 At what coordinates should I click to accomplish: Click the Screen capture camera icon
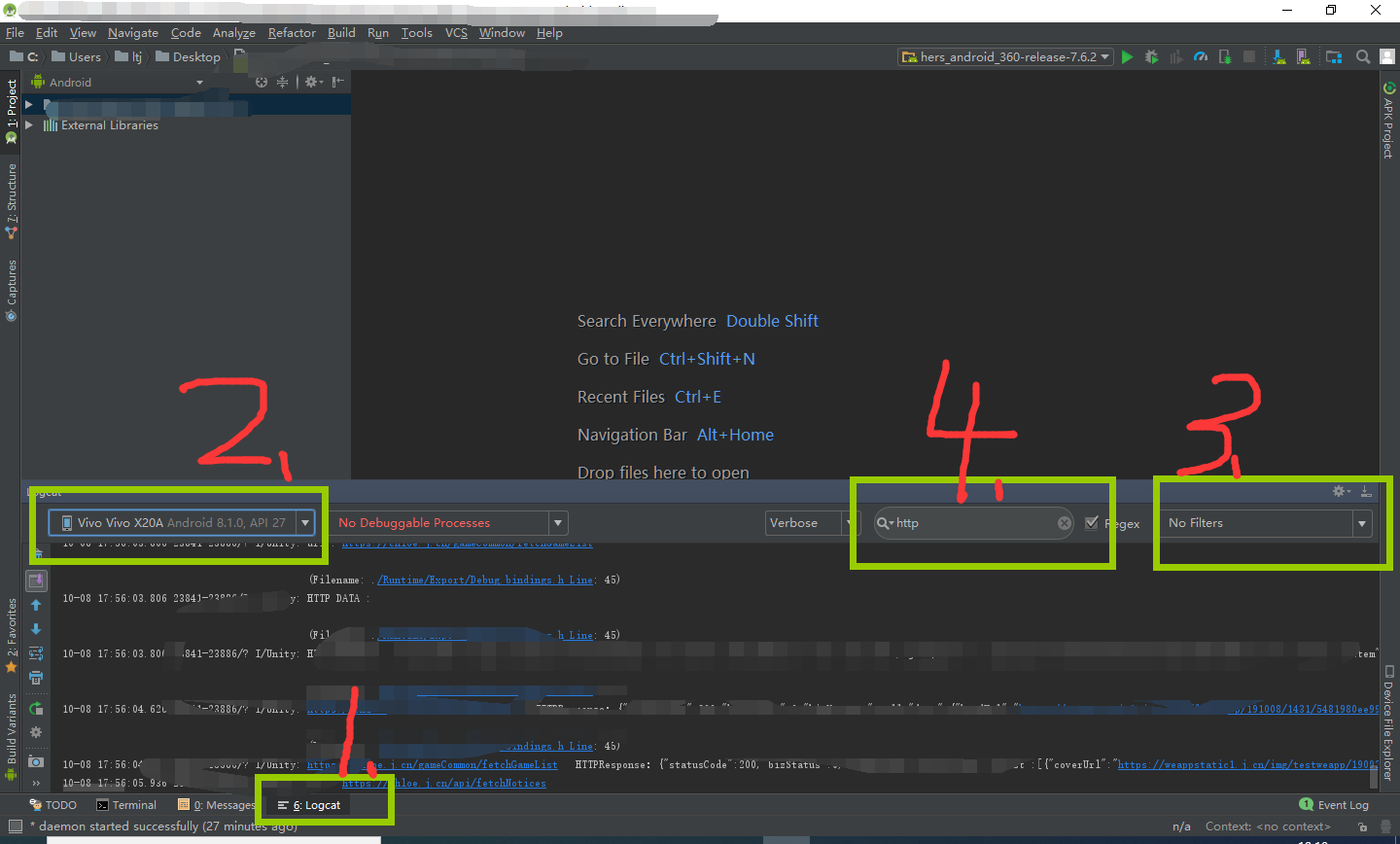[36, 761]
